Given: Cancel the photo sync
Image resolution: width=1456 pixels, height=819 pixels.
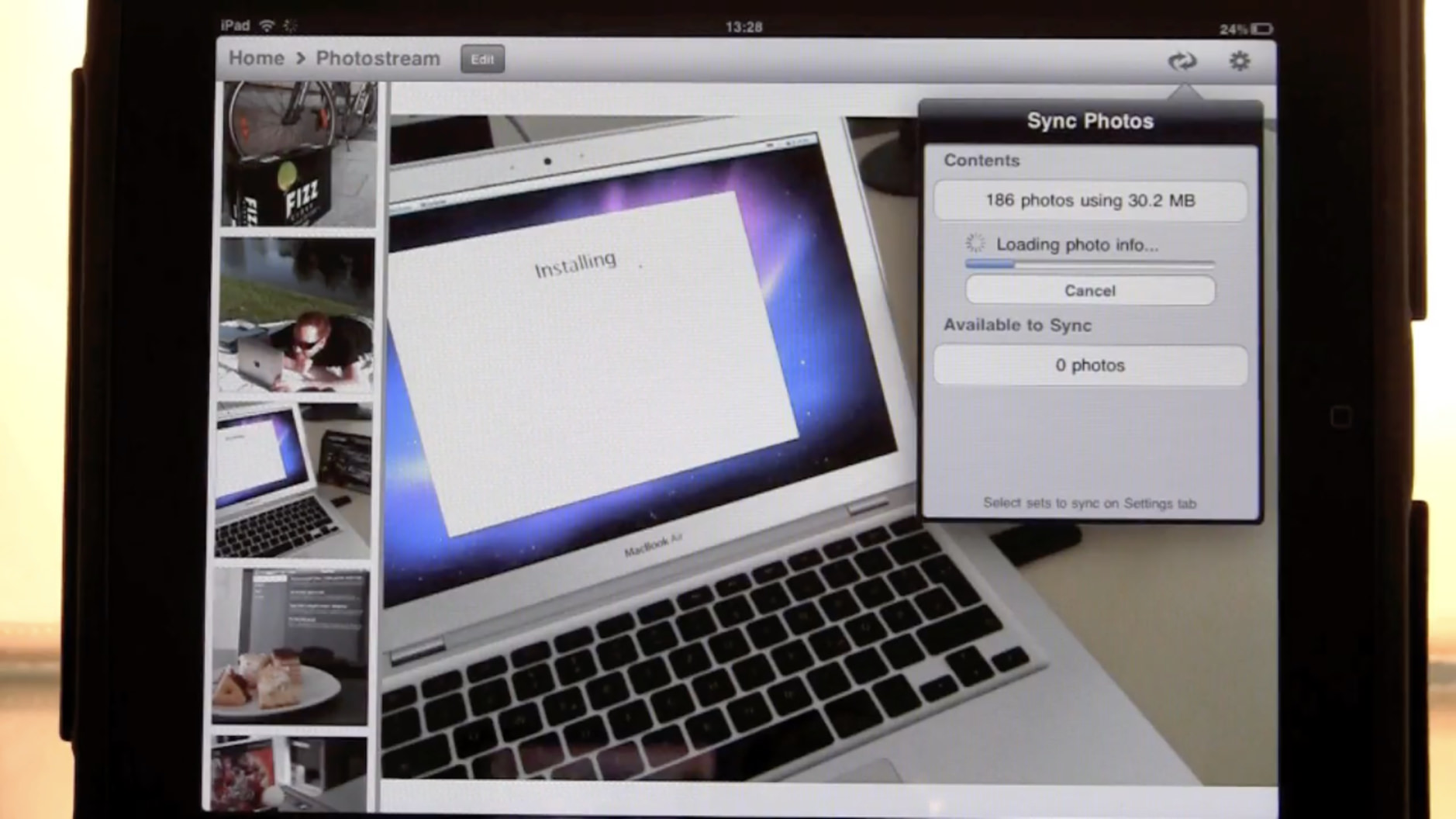Looking at the screenshot, I should click(x=1089, y=290).
